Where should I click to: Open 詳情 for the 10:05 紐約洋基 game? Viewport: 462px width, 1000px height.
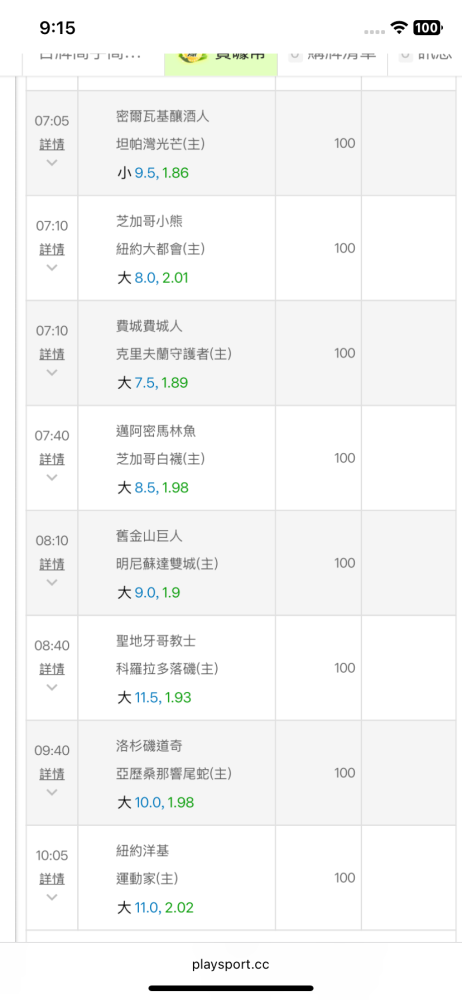pyautogui.click(x=52, y=879)
